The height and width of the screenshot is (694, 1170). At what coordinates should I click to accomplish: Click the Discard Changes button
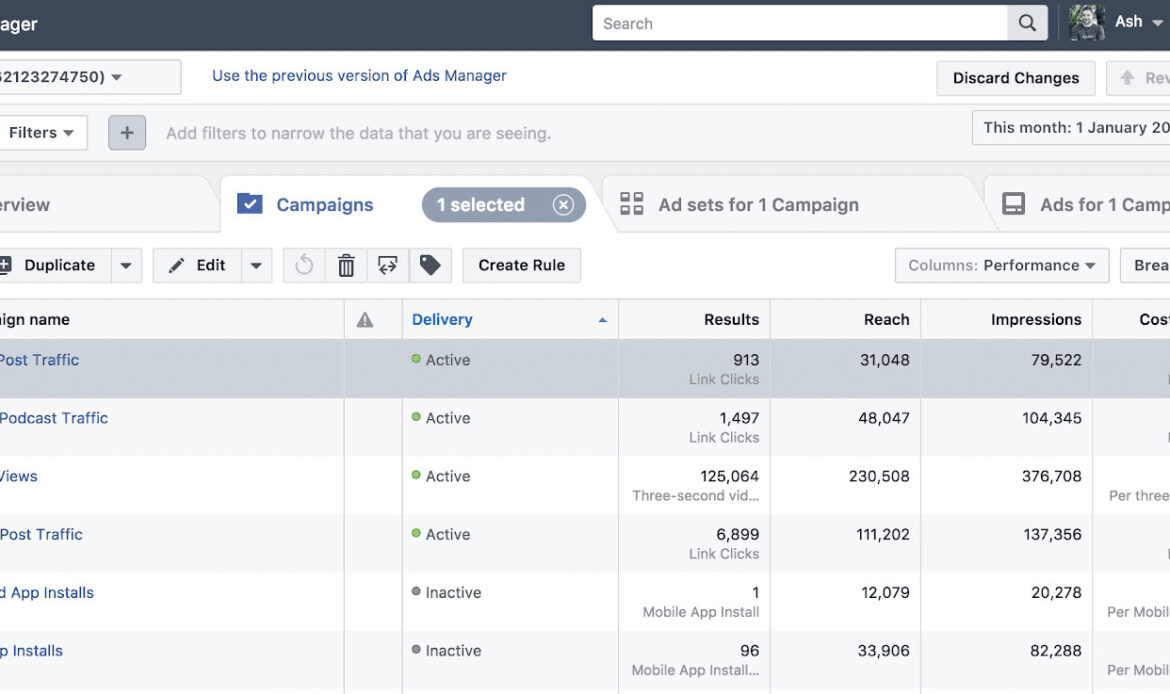coord(1016,78)
